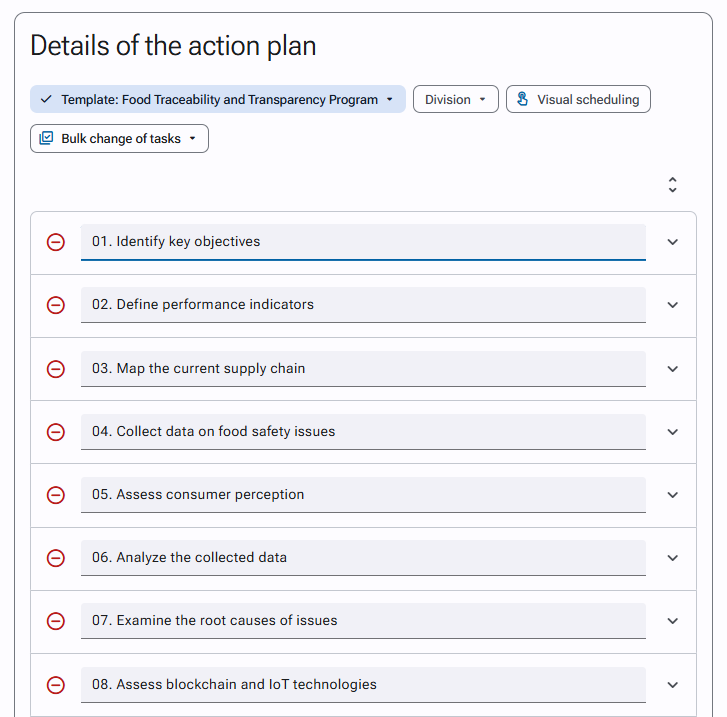Click the Visual scheduling button
Image resolution: width=727 pixels, height=717 pixels.
[x=578, y=99]
